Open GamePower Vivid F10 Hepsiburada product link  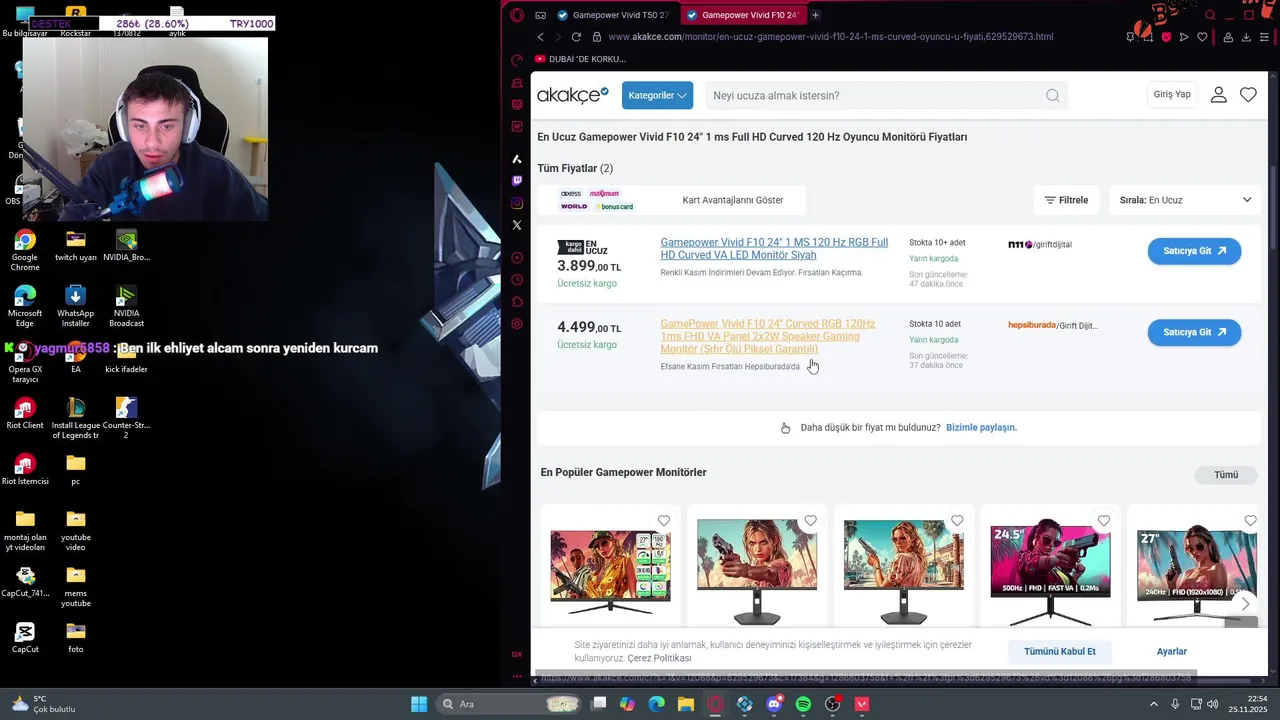768,336
